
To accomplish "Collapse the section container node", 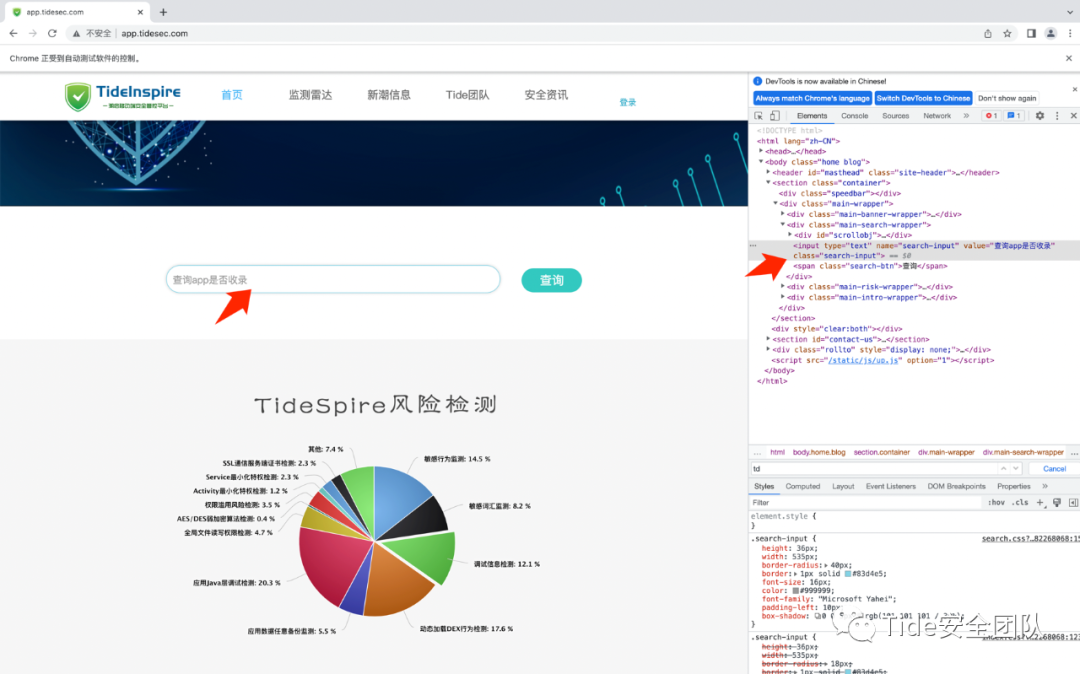I will click(769, 182).
